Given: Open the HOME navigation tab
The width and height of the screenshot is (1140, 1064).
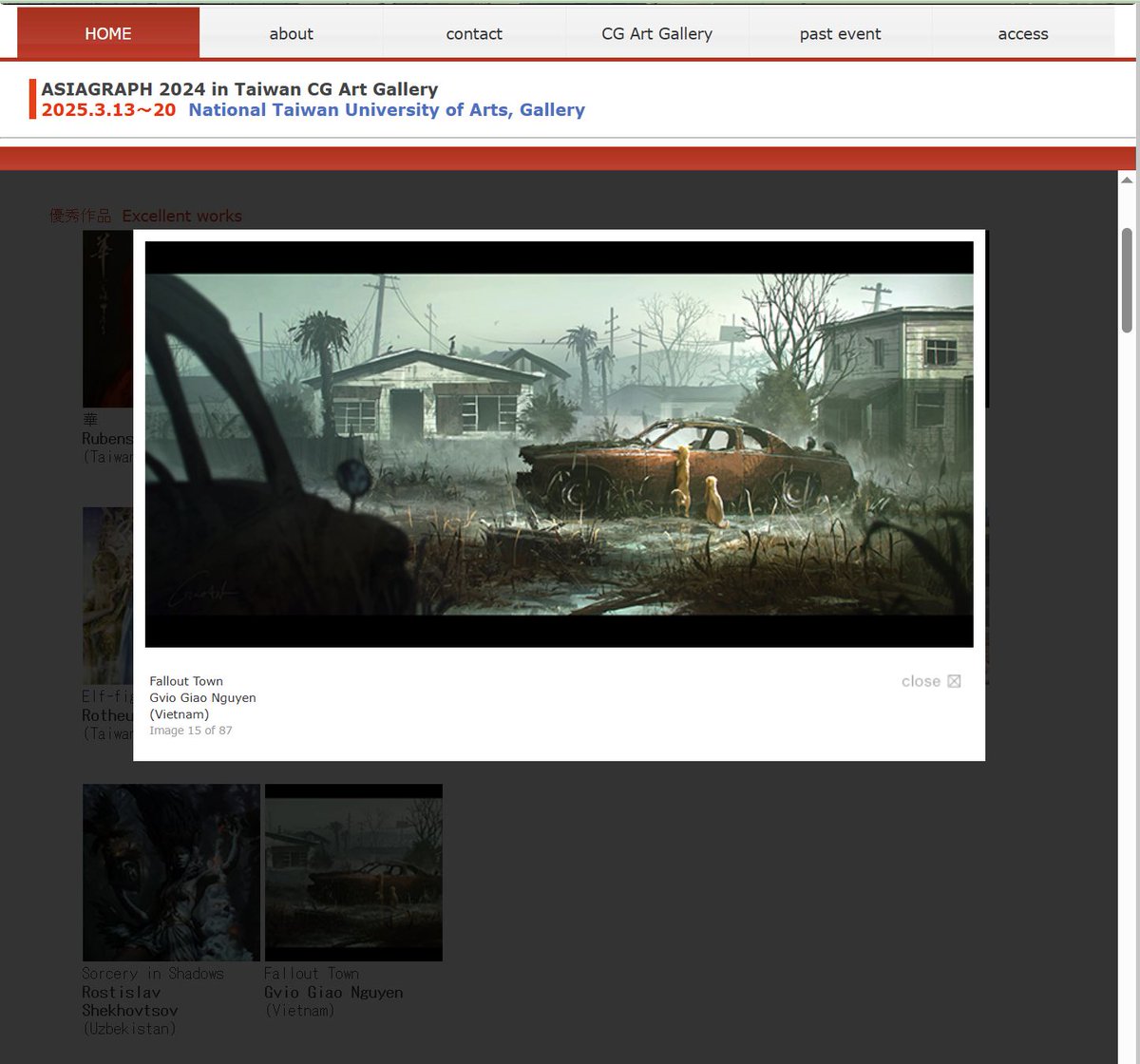Looking at the screenshot, I should pos(108,33).
